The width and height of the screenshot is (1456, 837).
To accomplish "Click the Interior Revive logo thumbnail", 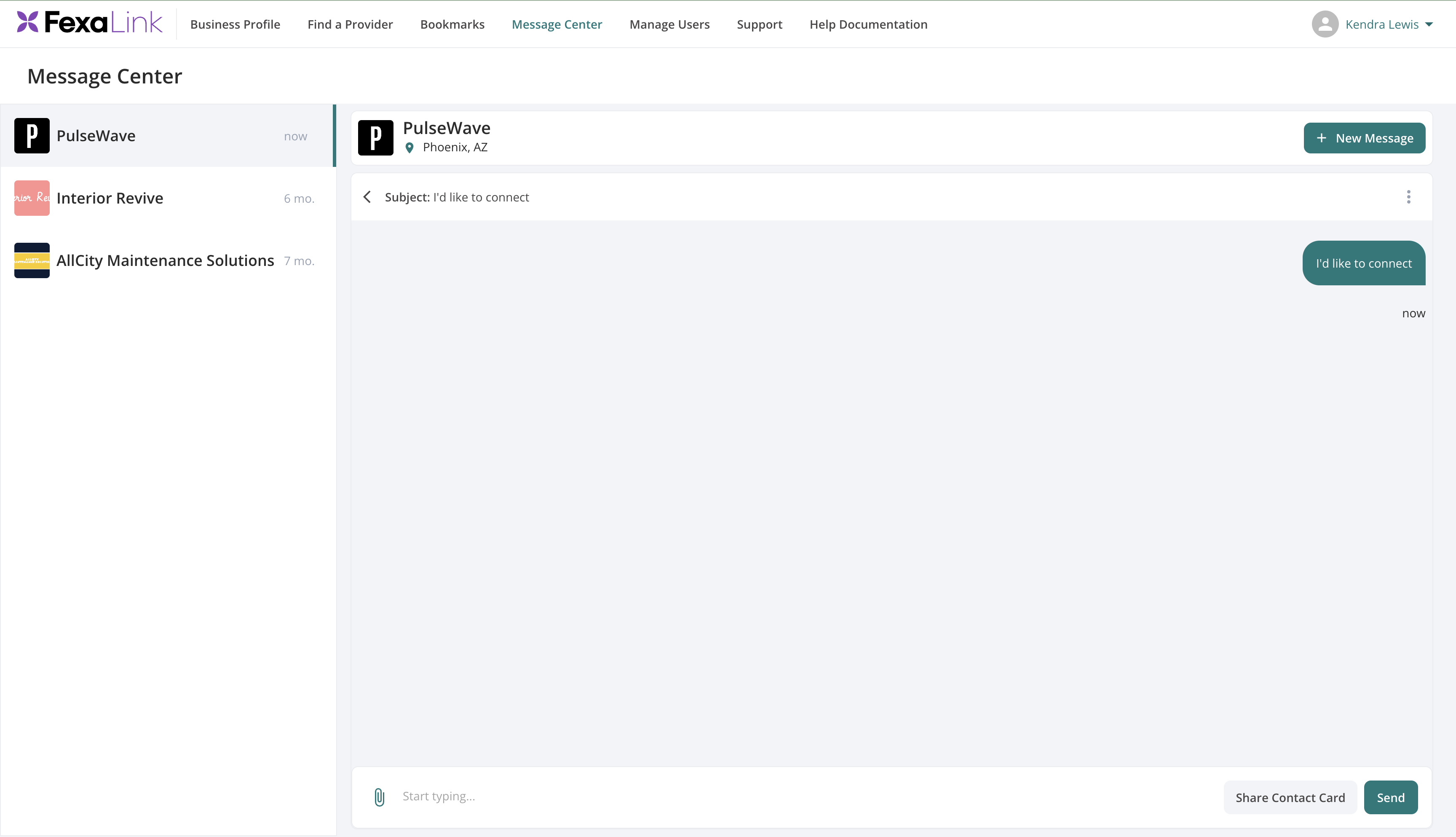I will [x=32, y=199].
